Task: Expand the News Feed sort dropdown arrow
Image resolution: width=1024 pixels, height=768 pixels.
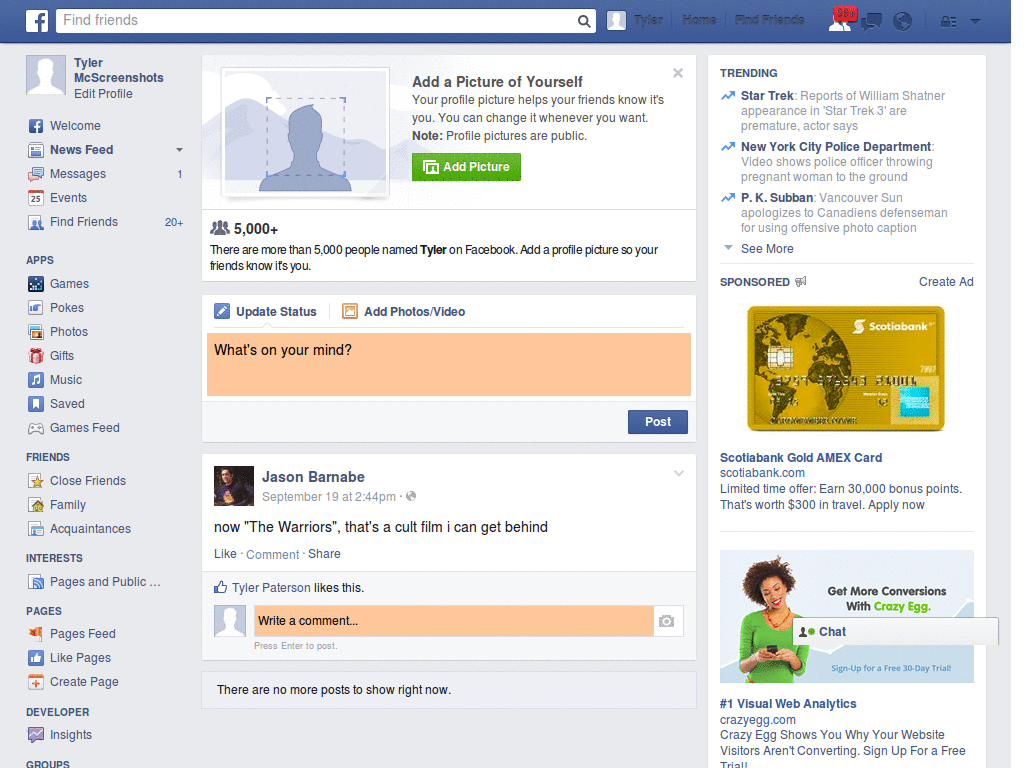Action: point(179,150)
